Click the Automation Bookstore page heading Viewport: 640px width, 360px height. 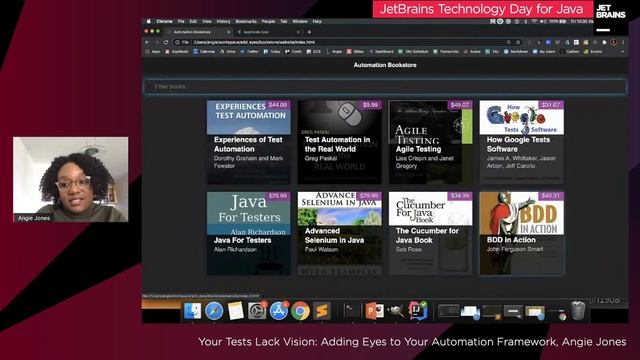point(385,65)
